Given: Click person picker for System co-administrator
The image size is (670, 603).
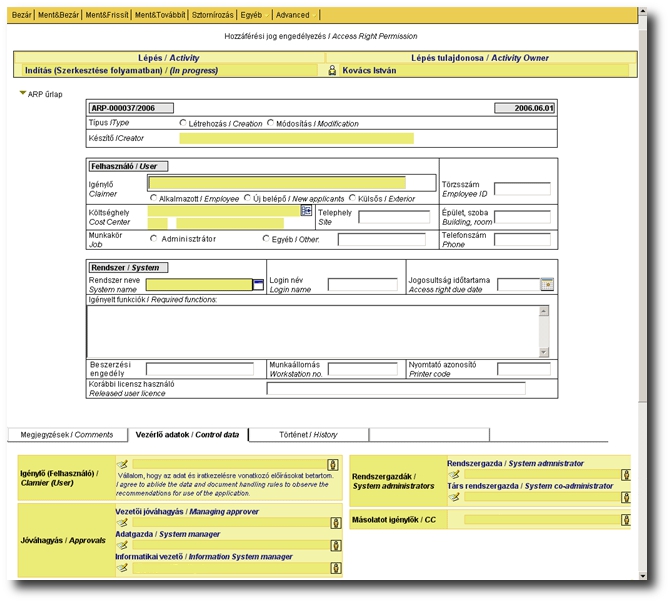Looking at the screenshot, I should pyautogui.click(x=626, y=497).
